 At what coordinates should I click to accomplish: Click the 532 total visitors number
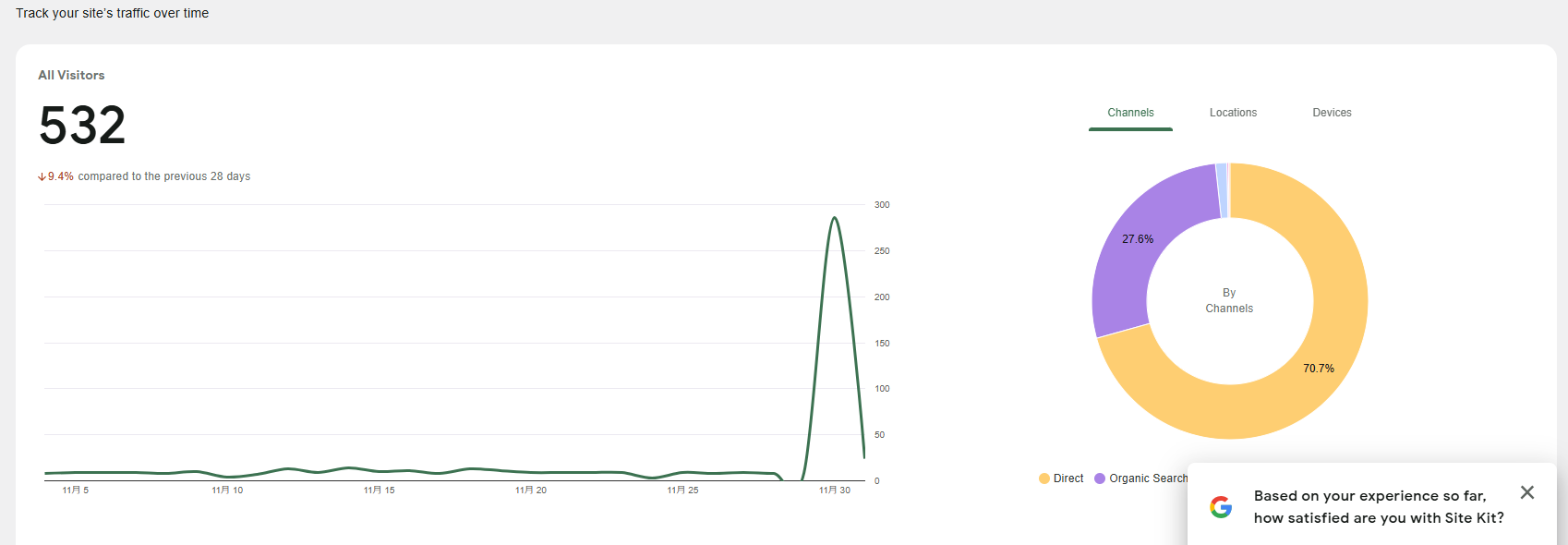82,126
